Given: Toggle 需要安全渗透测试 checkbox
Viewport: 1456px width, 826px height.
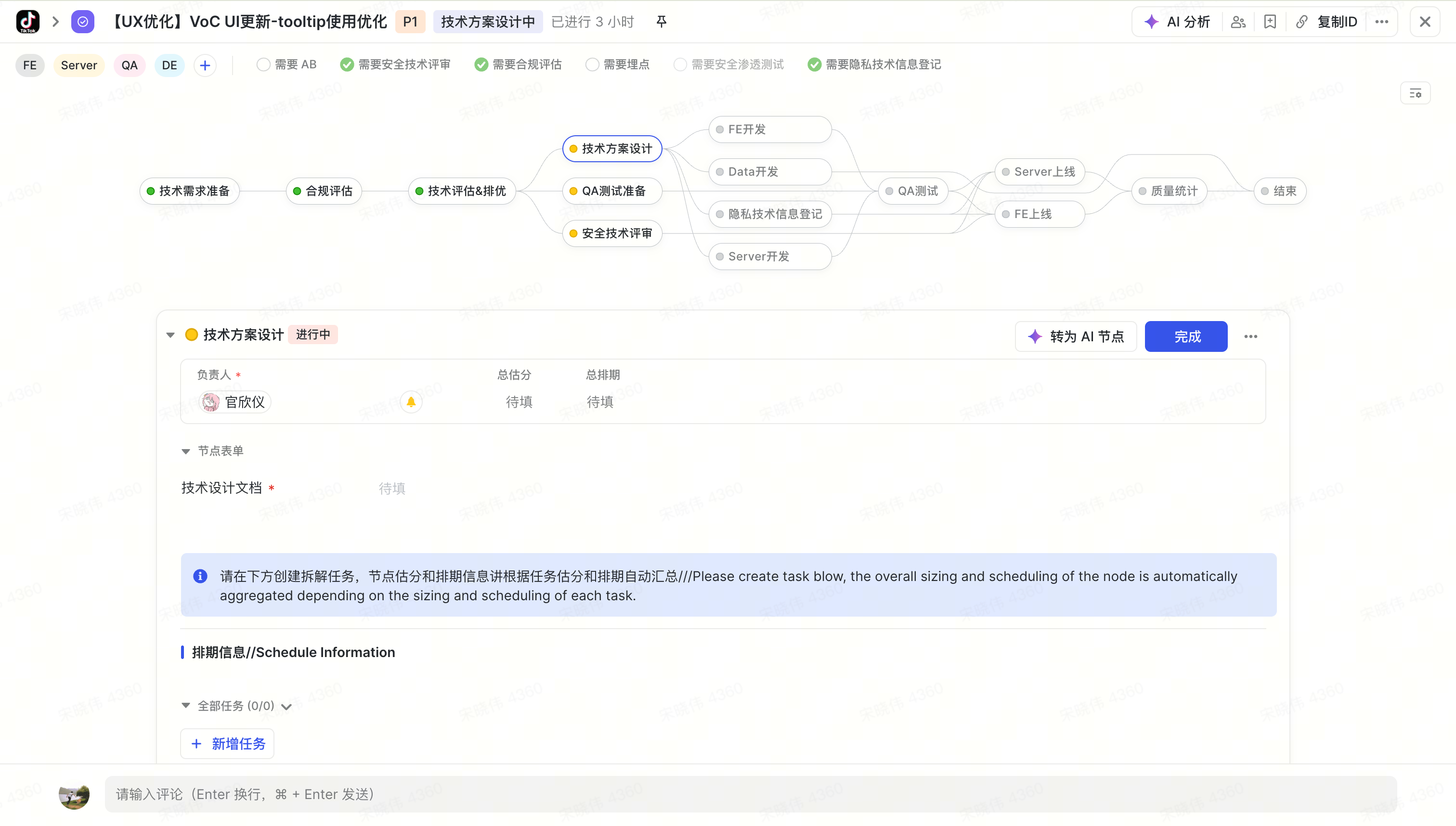Looking at the screenshot, I should pos(680,65).
